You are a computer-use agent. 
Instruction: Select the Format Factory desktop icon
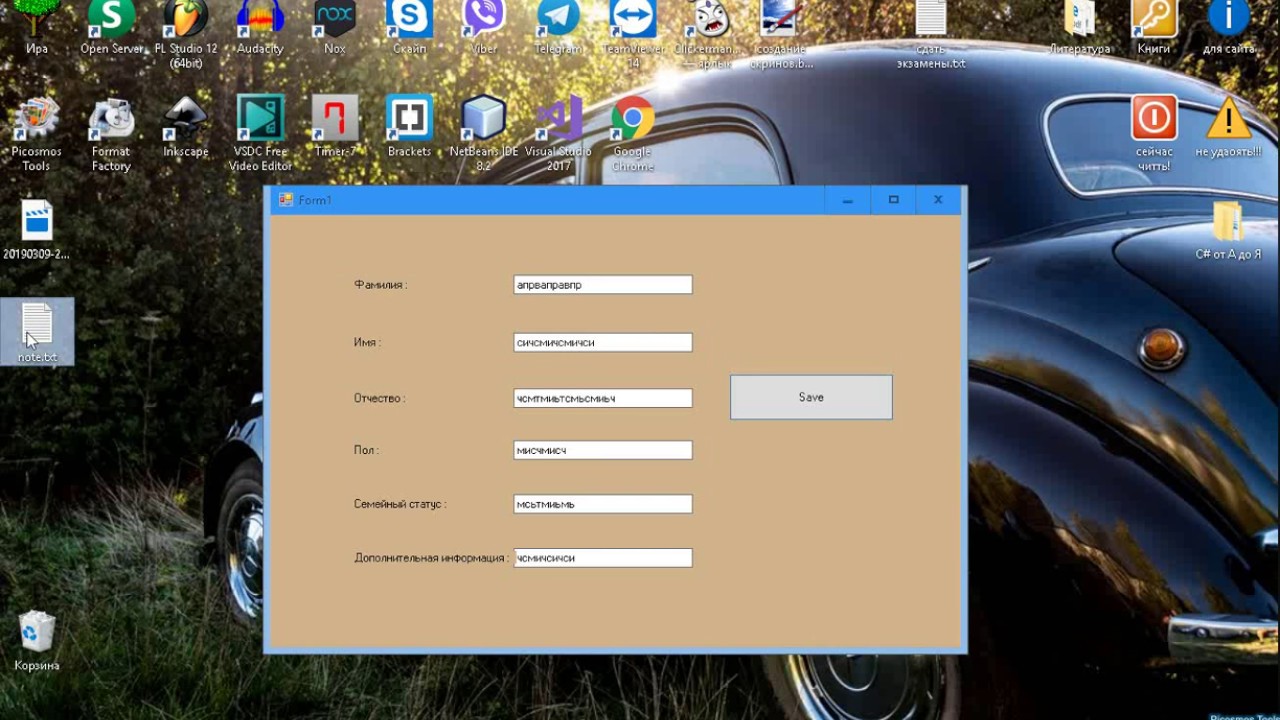[111, 134]
